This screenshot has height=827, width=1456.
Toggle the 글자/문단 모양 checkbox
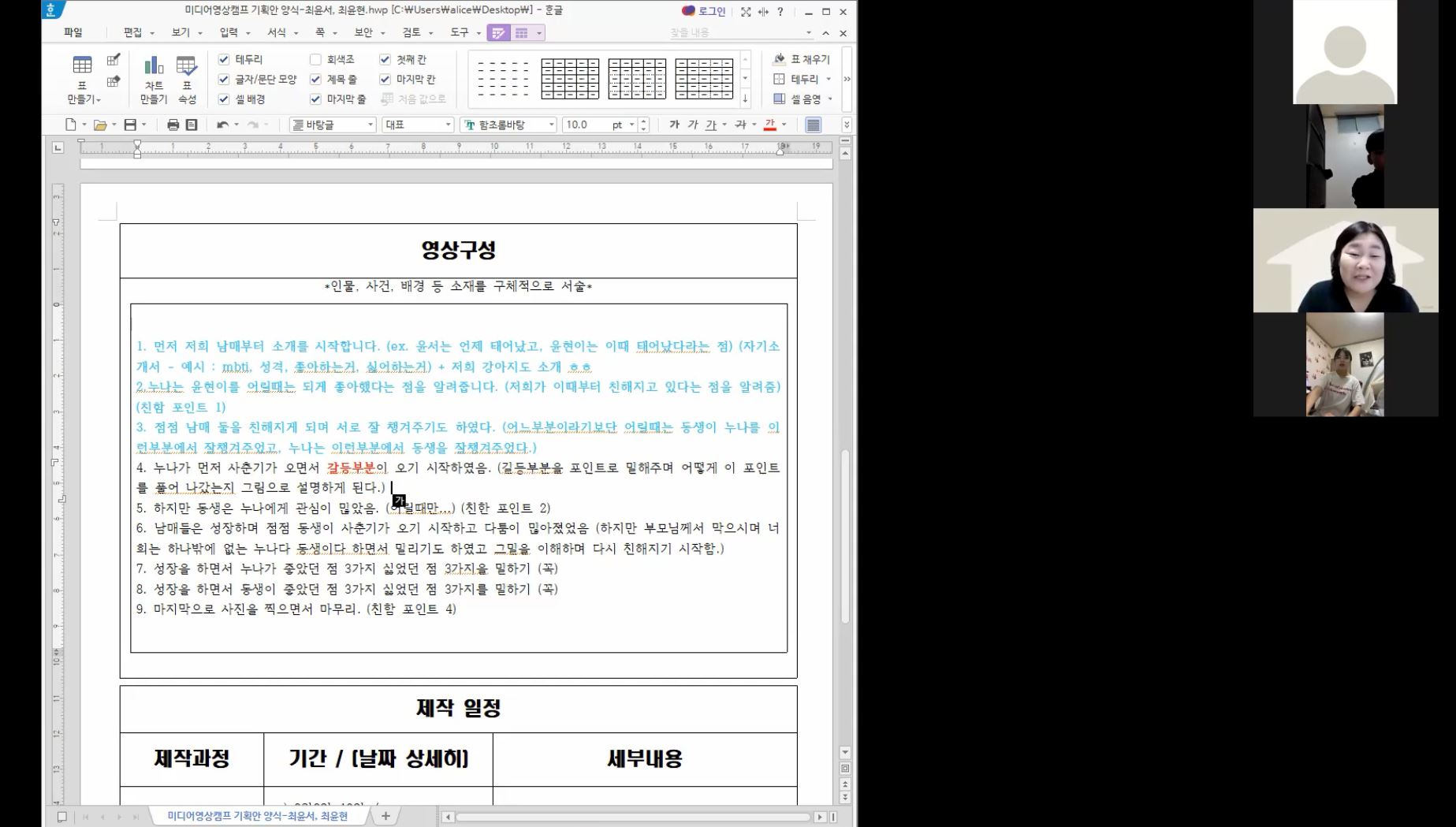pyautogui.click(x=224, y=79)
